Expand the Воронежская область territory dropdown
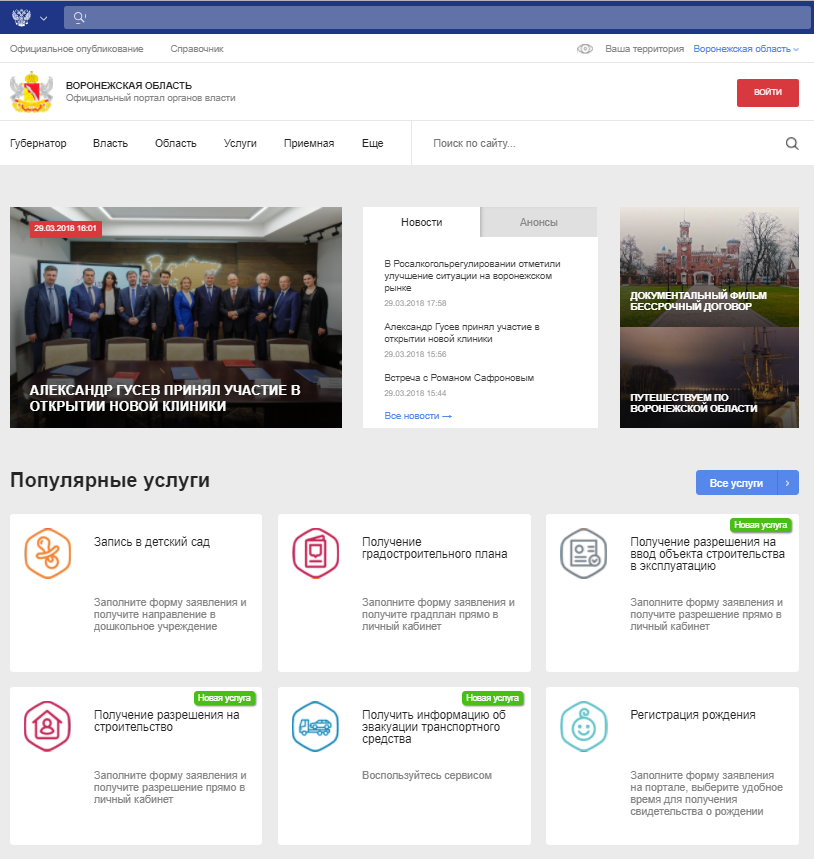The width and height of the screenshot is (814, 859). click(746, 49)
